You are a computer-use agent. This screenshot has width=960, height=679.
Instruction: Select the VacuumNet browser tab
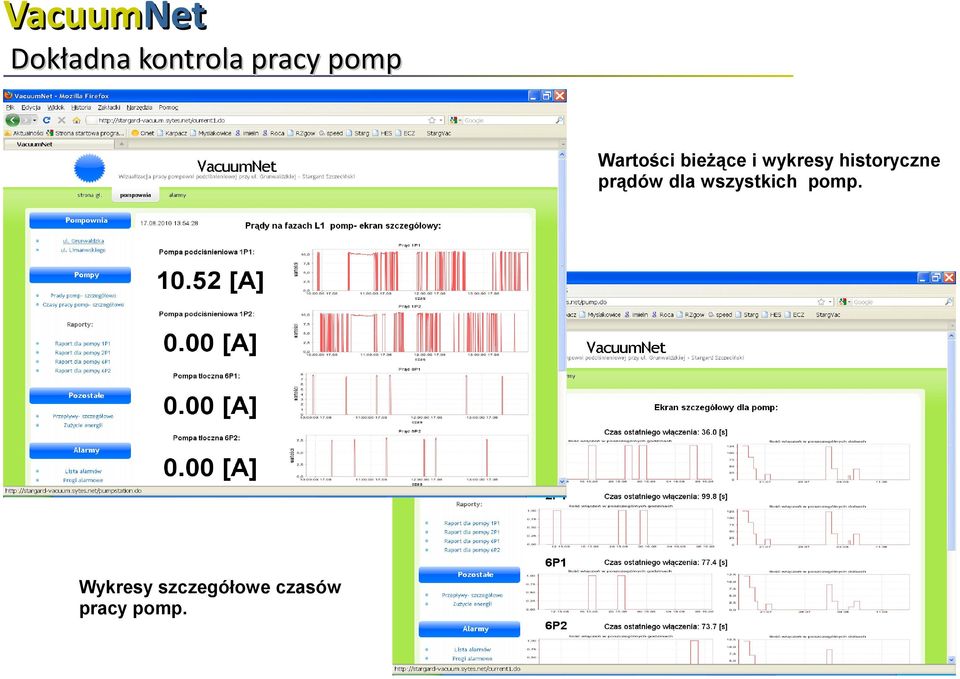[x=59, y=144]
